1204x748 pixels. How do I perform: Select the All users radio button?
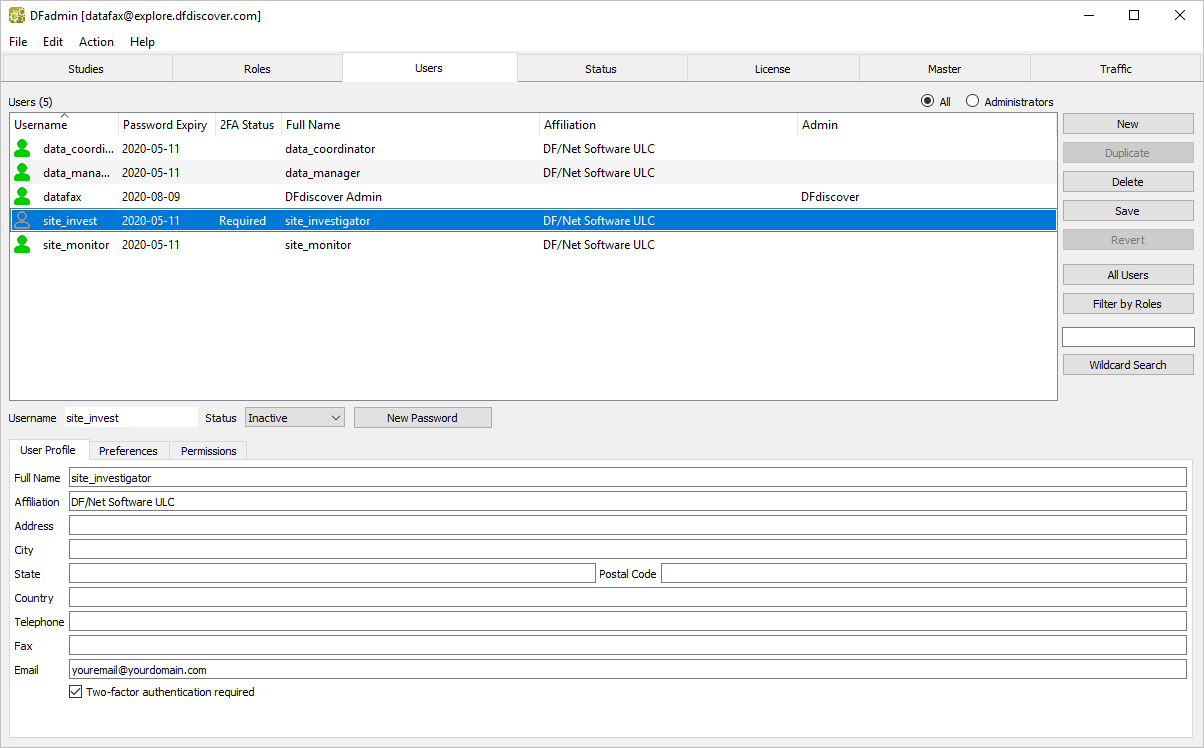tap(927, 102)
